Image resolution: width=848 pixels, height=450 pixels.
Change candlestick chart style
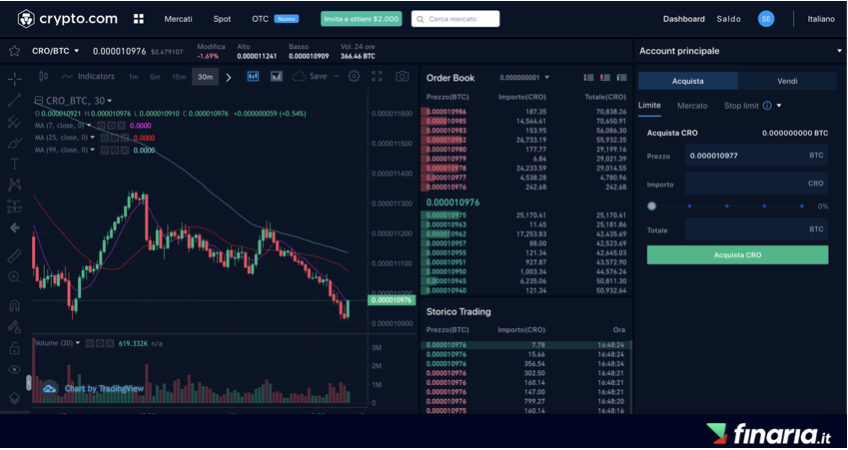[44, 76]
